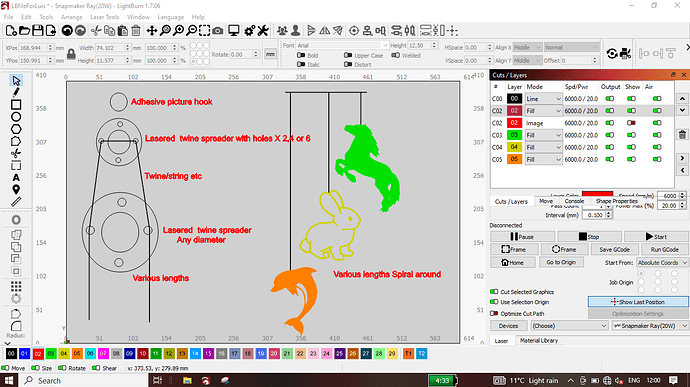This screenshot has height=387, width=690.
Task: Toggle Air for the C05 layer
Action: [x=657, y=159]
